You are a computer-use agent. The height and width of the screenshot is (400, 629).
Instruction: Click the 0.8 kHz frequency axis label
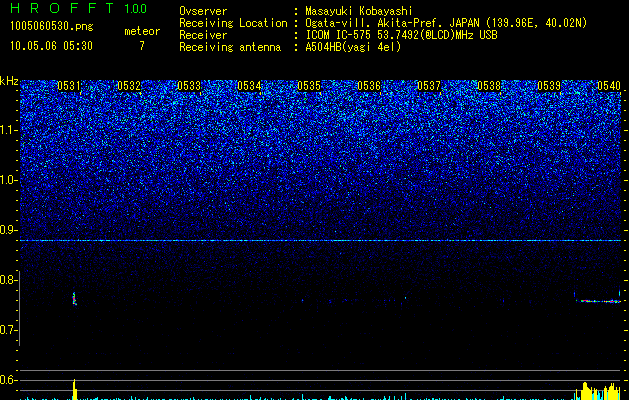coord(8,280)
